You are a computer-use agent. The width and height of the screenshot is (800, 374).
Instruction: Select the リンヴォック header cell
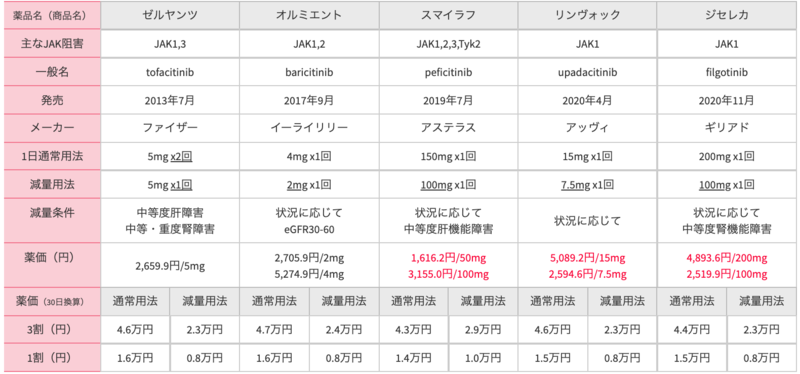click(587, 15)
